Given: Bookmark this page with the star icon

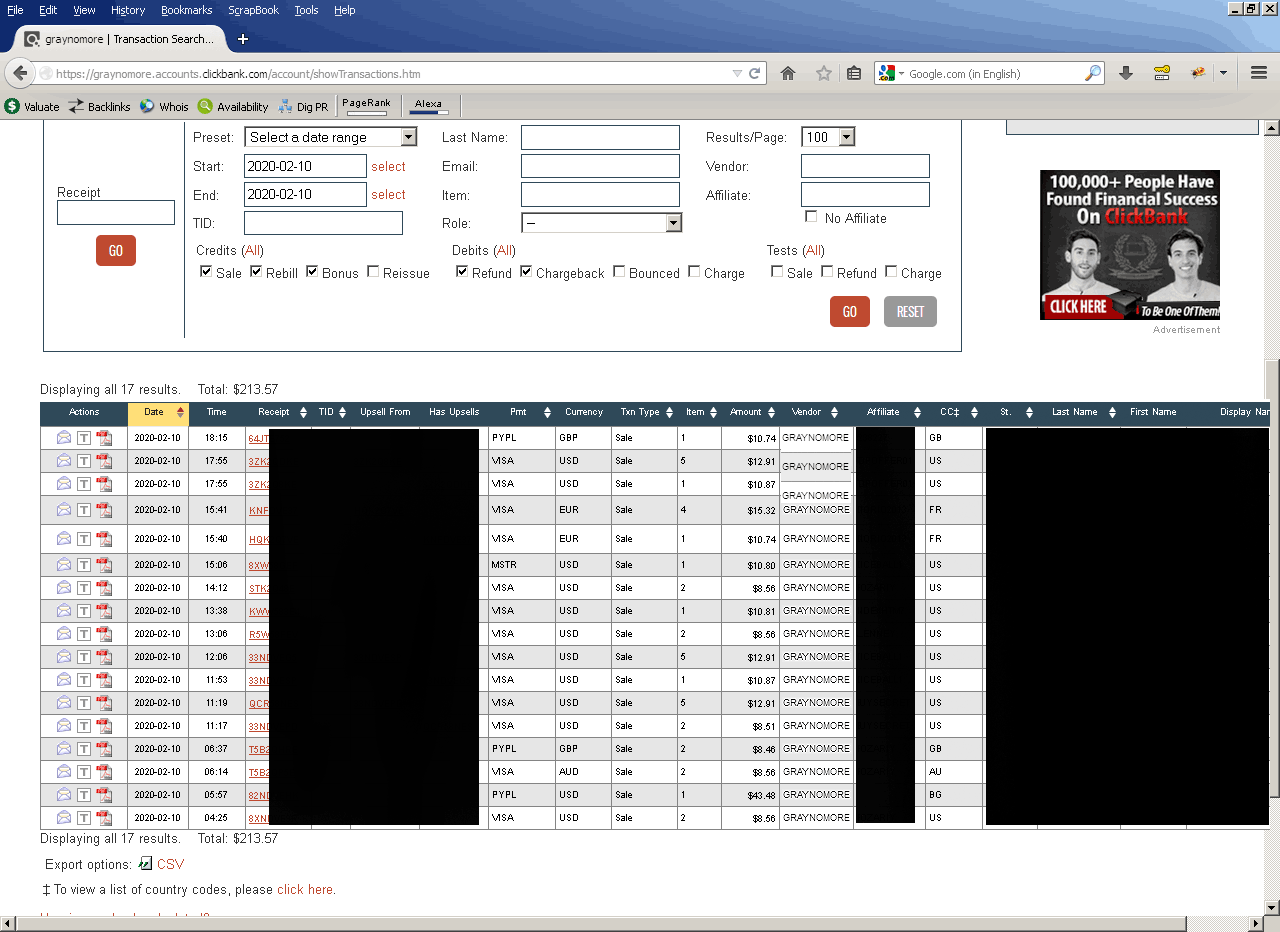Looking at the screenshot, I should pos(823,73).
